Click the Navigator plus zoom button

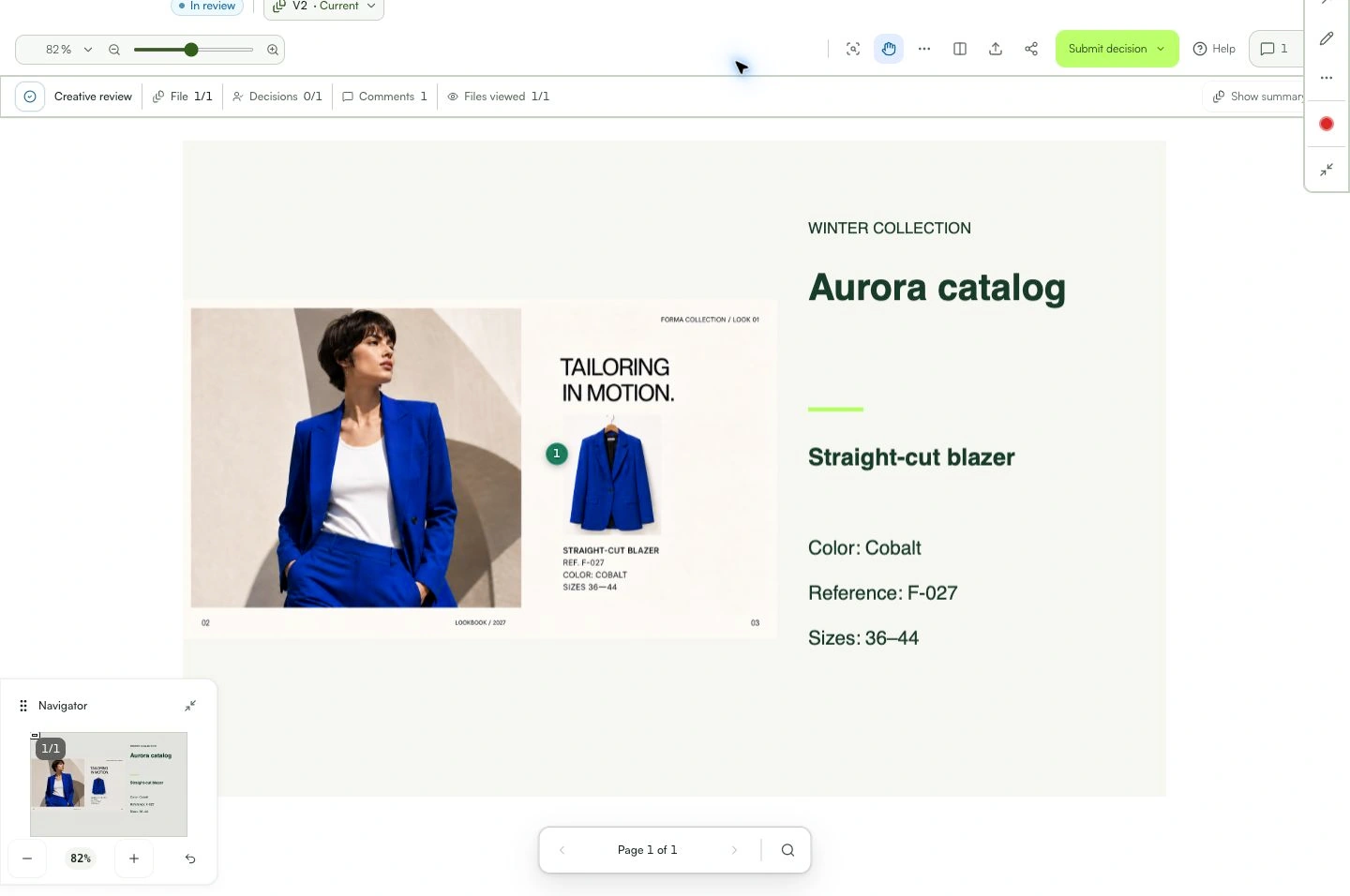pyautogui.click(x=134, y=859)
